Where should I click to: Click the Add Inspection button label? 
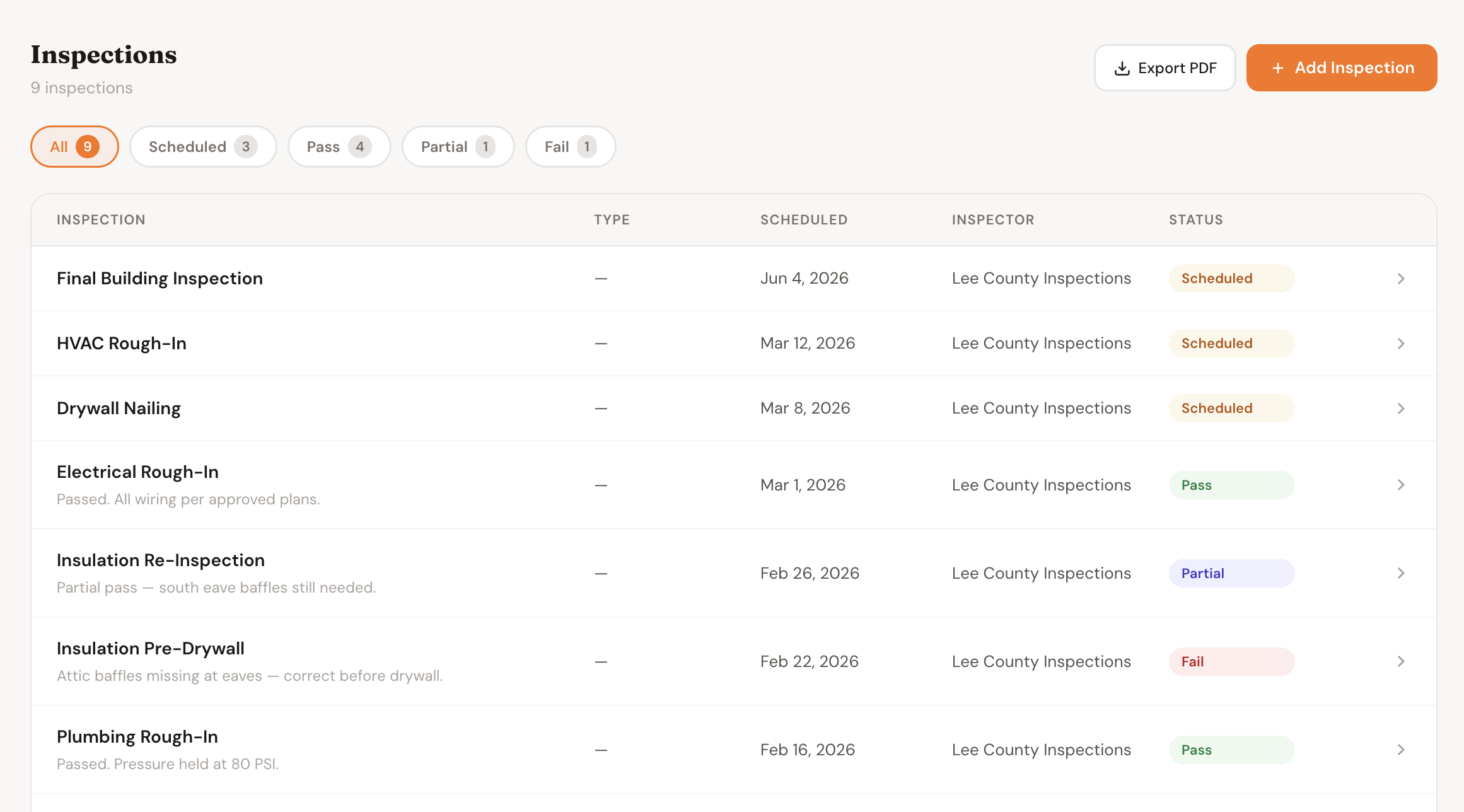[x=1354, y=67]
